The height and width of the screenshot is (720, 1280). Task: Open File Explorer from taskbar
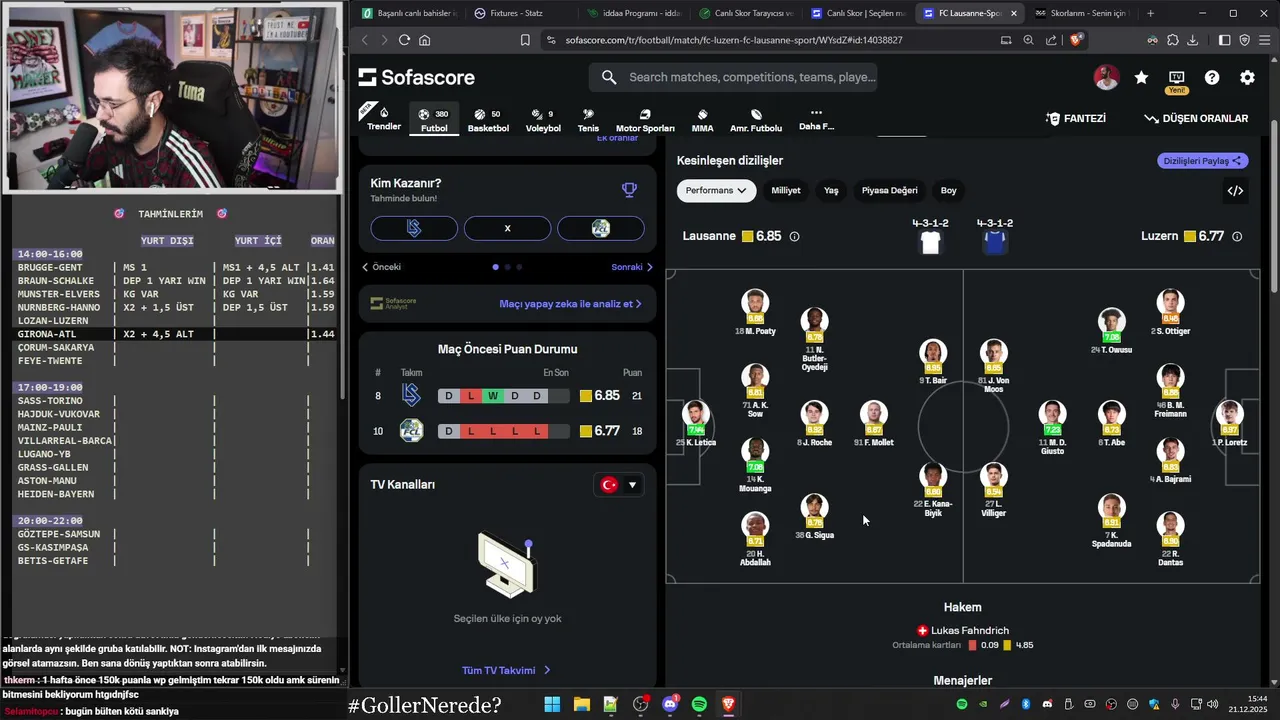[x=581, y=705]
